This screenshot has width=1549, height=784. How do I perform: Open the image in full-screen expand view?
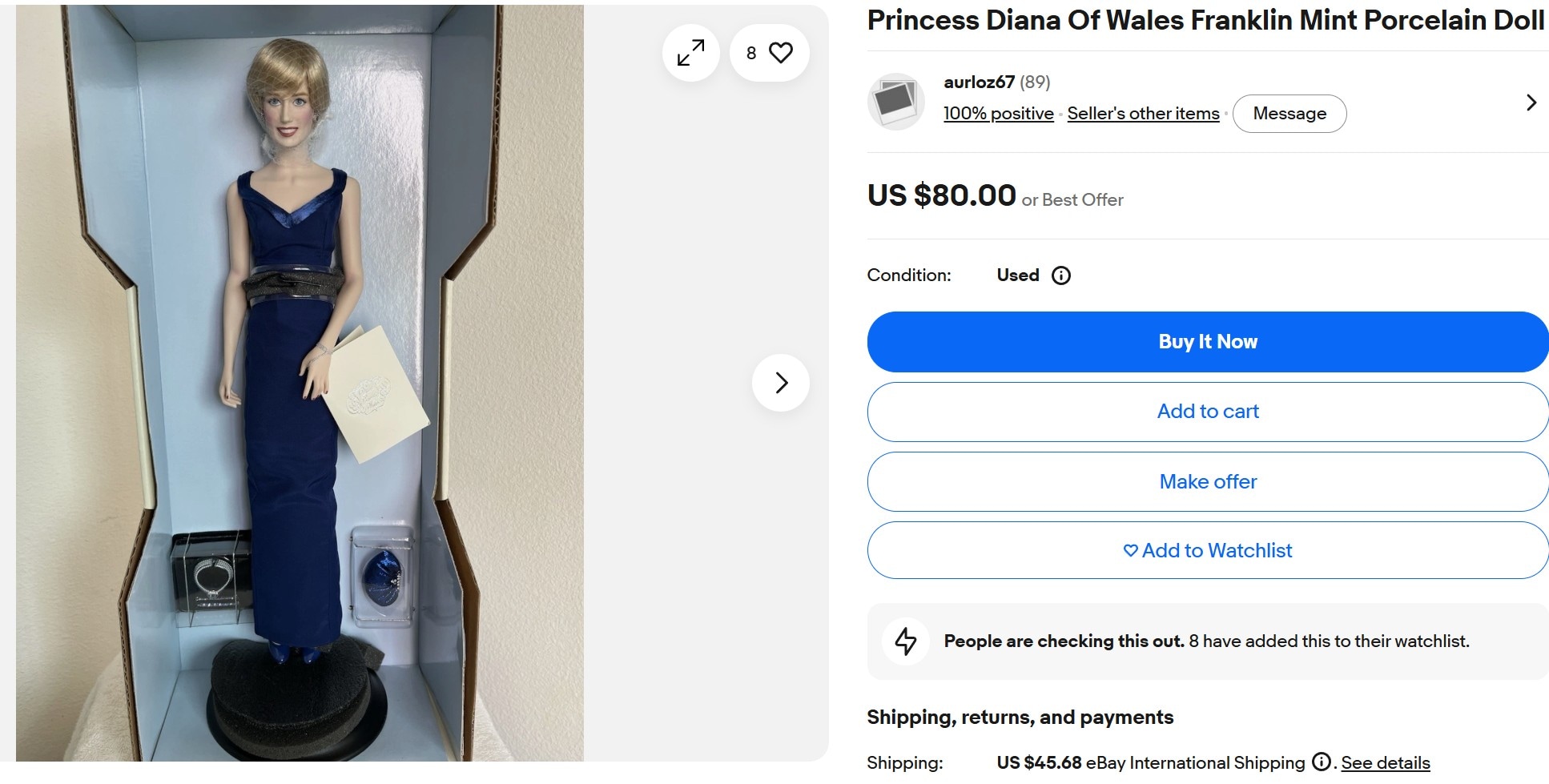(690, 53)
